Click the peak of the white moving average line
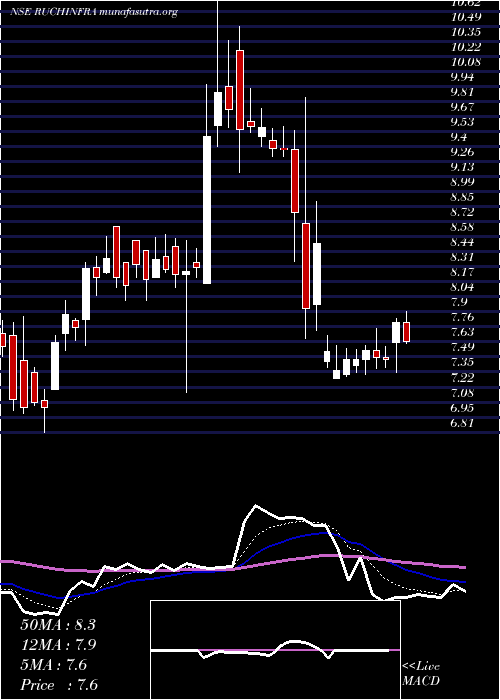The height and width of the screenshot is (700, 500). click(x=256, y=506)
